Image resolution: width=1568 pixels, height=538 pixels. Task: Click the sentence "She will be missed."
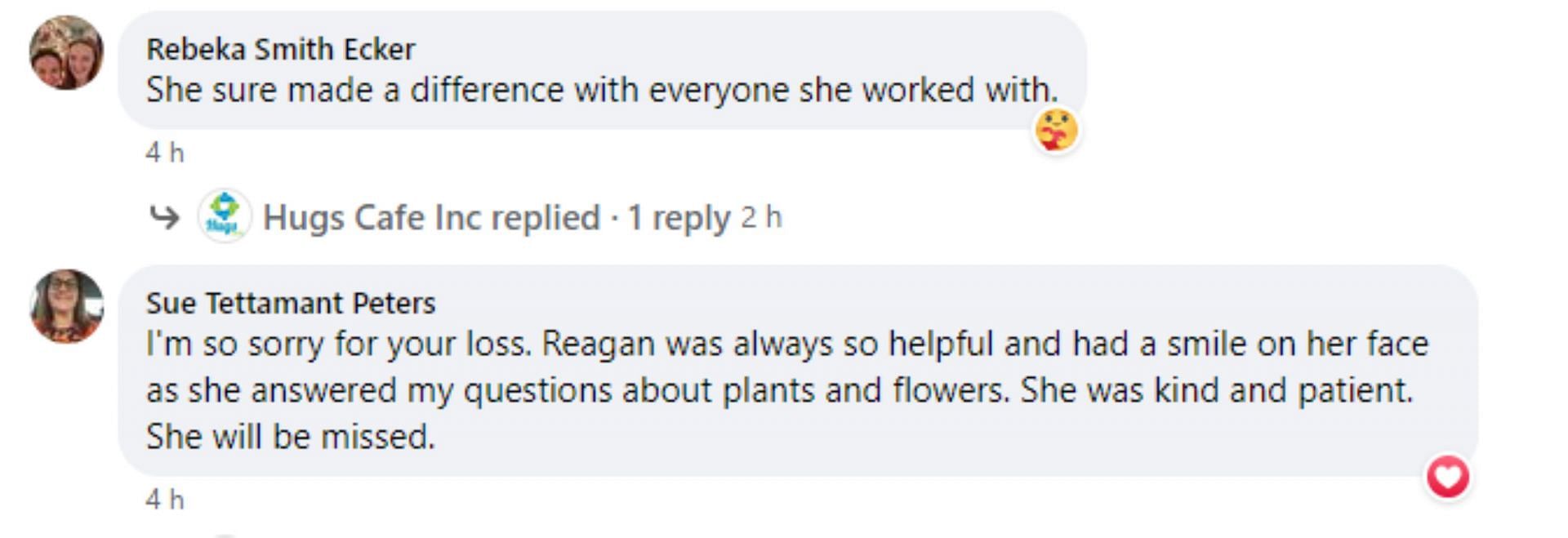(290, 438)
